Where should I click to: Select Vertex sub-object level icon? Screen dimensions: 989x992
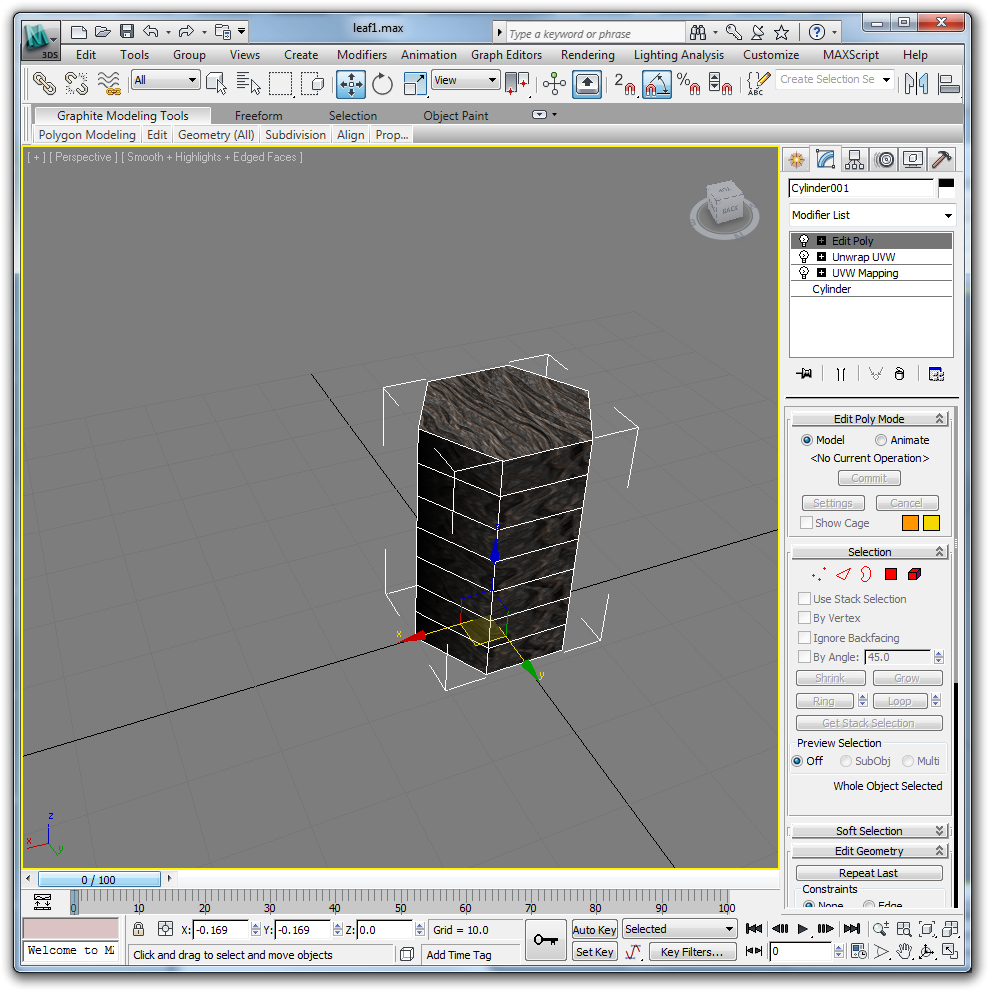click(x=820, y=574)
